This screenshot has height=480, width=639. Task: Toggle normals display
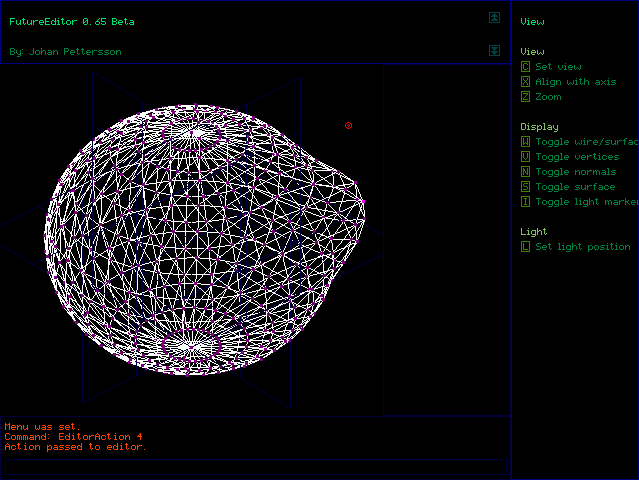(575, 172)
